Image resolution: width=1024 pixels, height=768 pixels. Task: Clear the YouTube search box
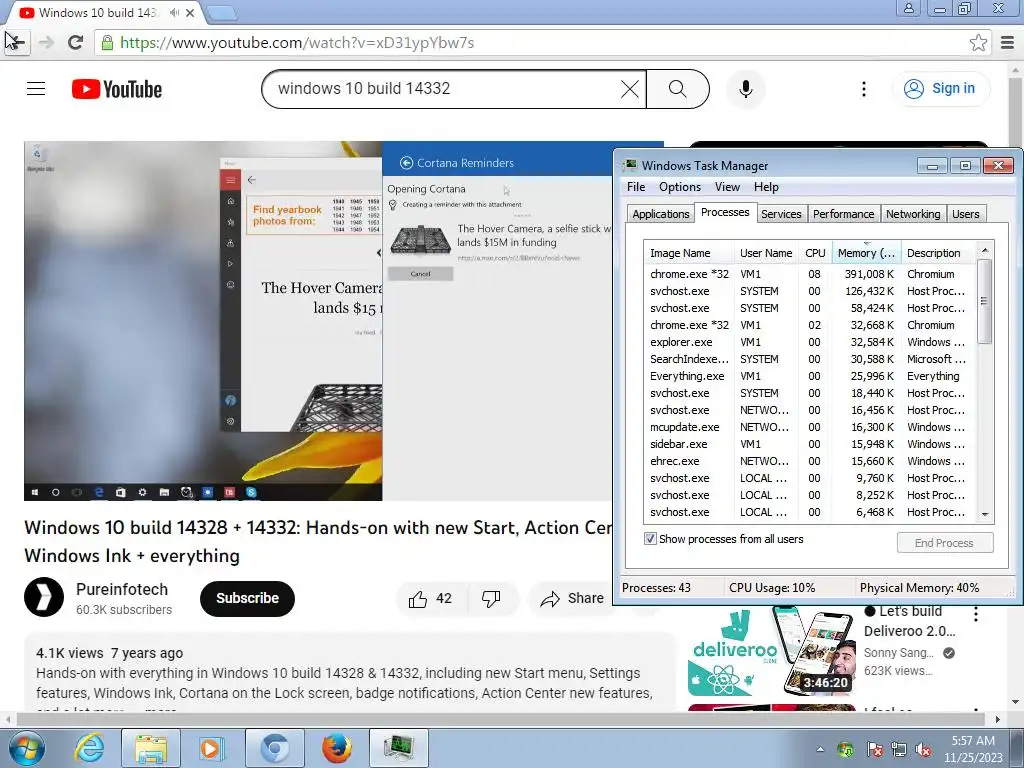(x=630, y=89)
